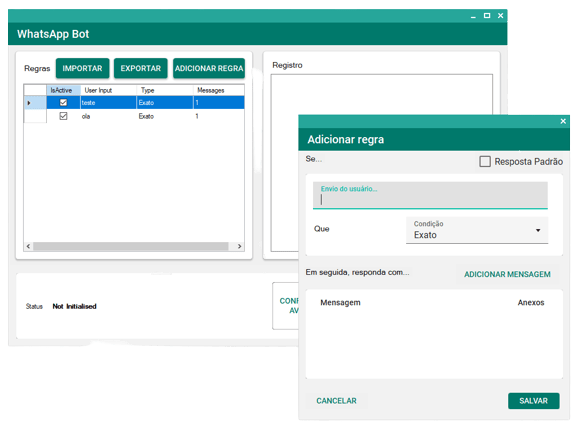581x430 pixels.
Task: Maximize the WhatsApp Bot window
Action: [x=487, y=16]
